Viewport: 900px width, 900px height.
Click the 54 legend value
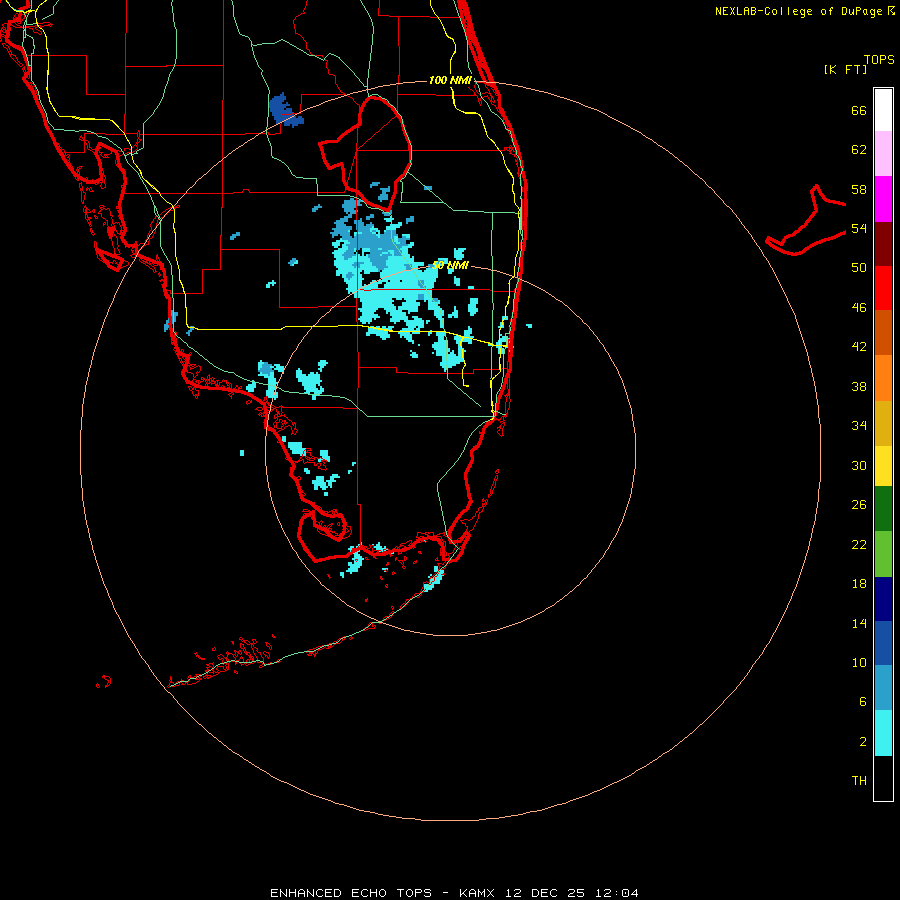[859, 228]
